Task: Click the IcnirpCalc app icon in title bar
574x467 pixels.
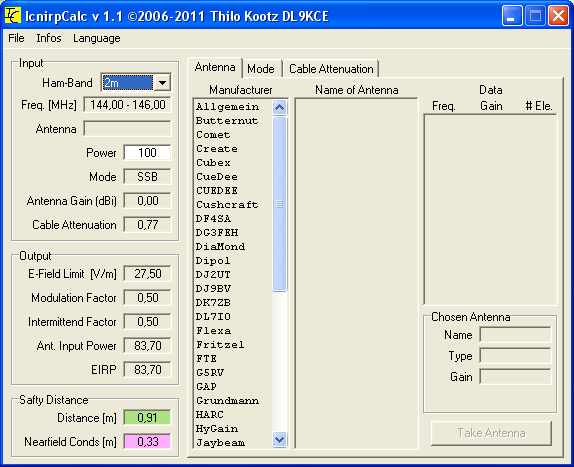Action: (13, 16)
